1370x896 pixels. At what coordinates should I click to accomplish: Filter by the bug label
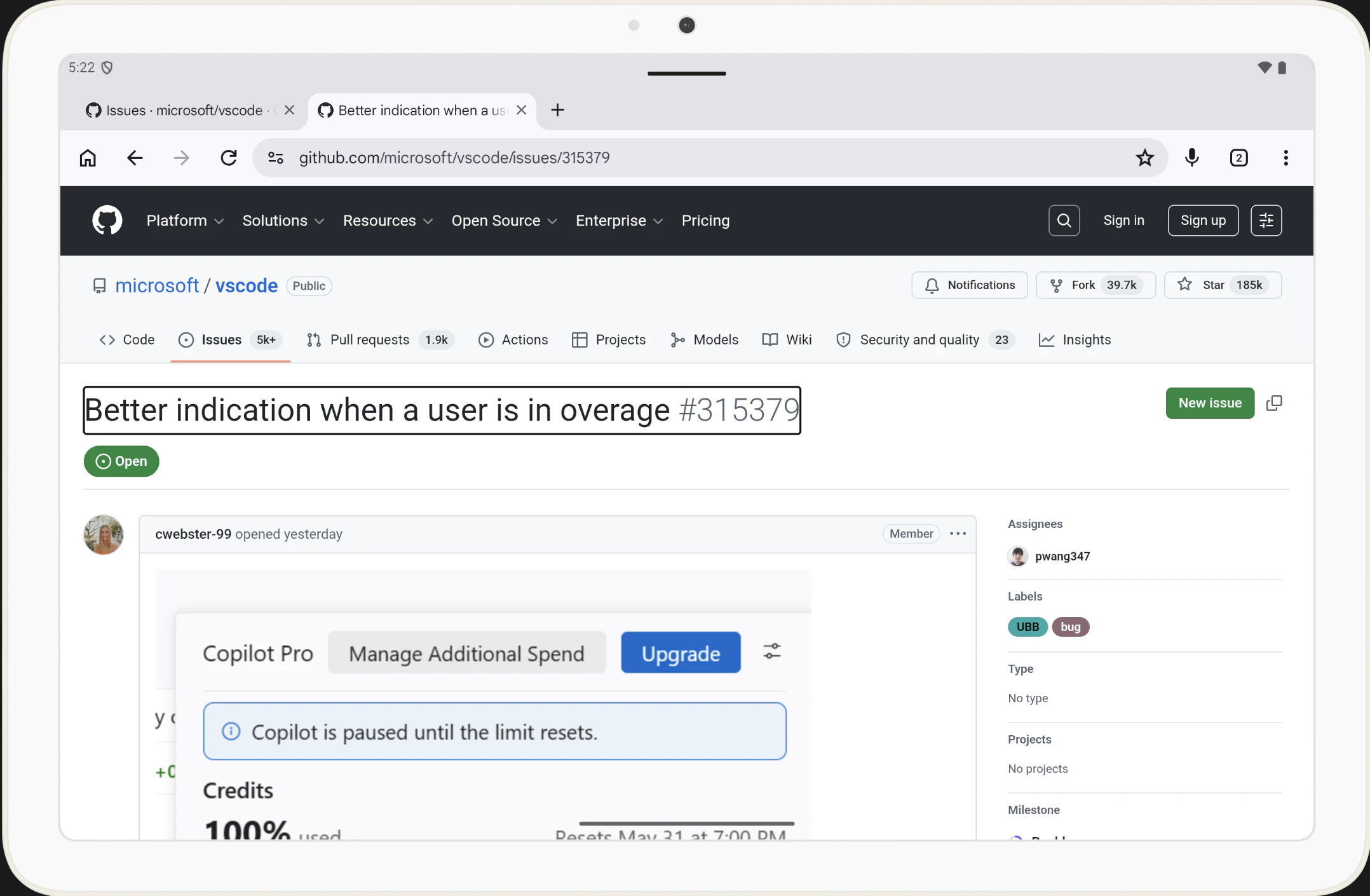(x=1071, y=627)
